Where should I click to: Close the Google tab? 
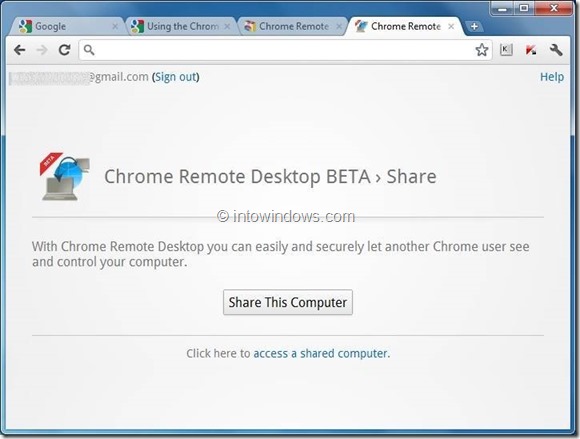point(115,27)
